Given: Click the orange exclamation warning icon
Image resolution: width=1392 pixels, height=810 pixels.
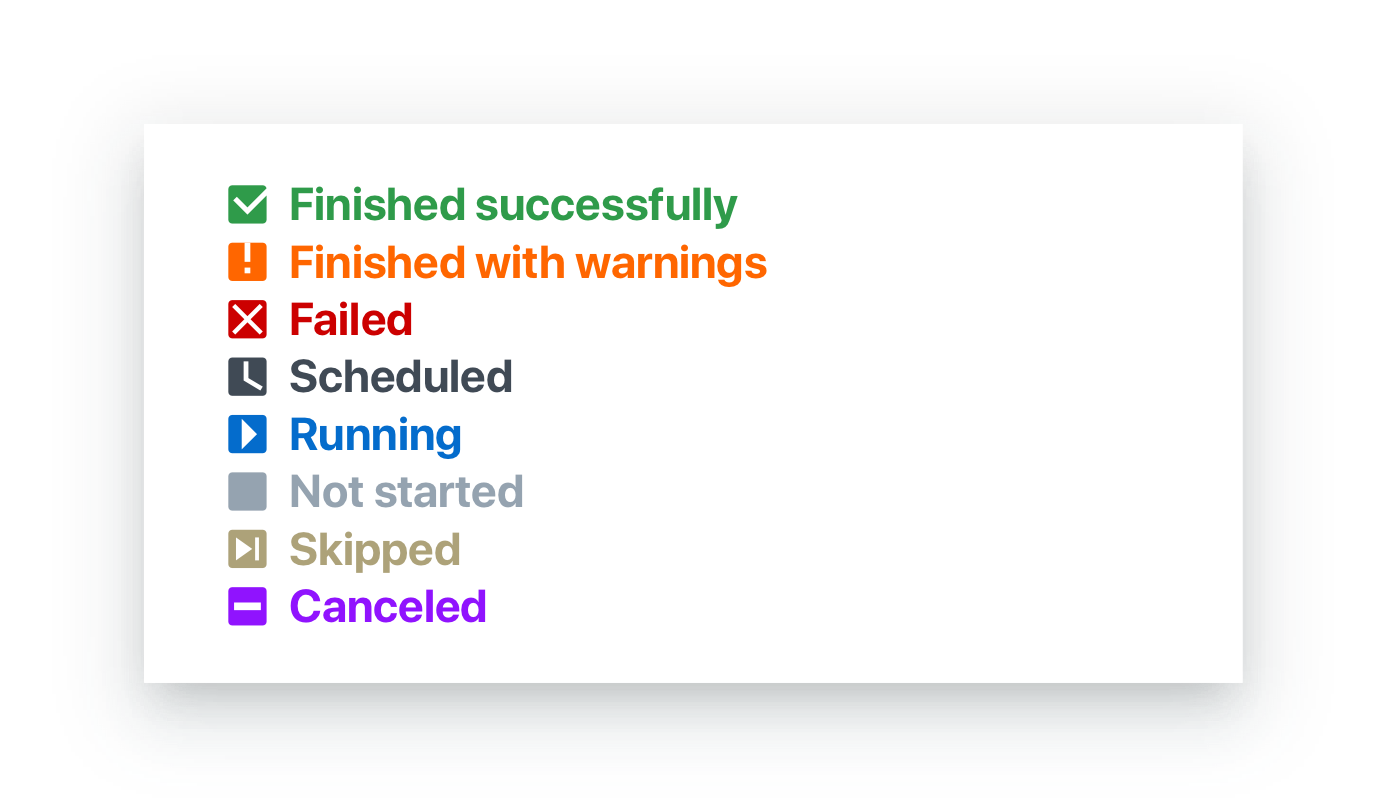Looking at the screenshot, I should (247, 262).
